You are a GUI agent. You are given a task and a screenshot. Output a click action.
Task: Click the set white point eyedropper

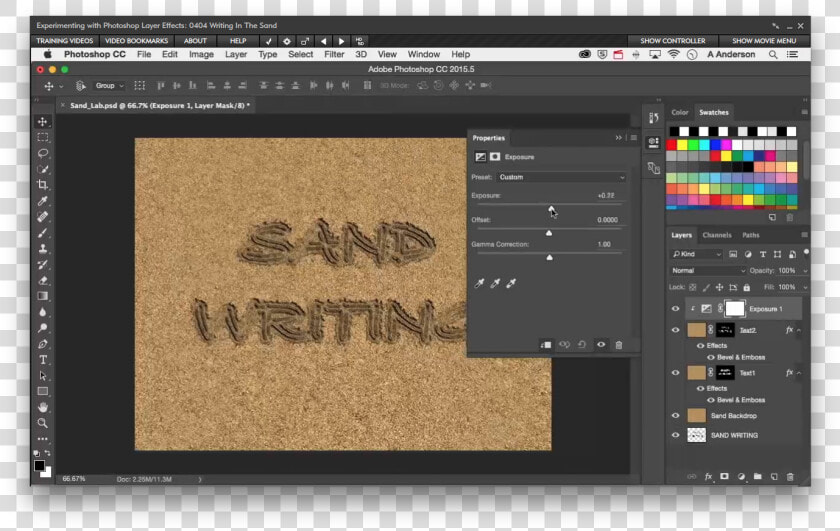click(512, 283)
